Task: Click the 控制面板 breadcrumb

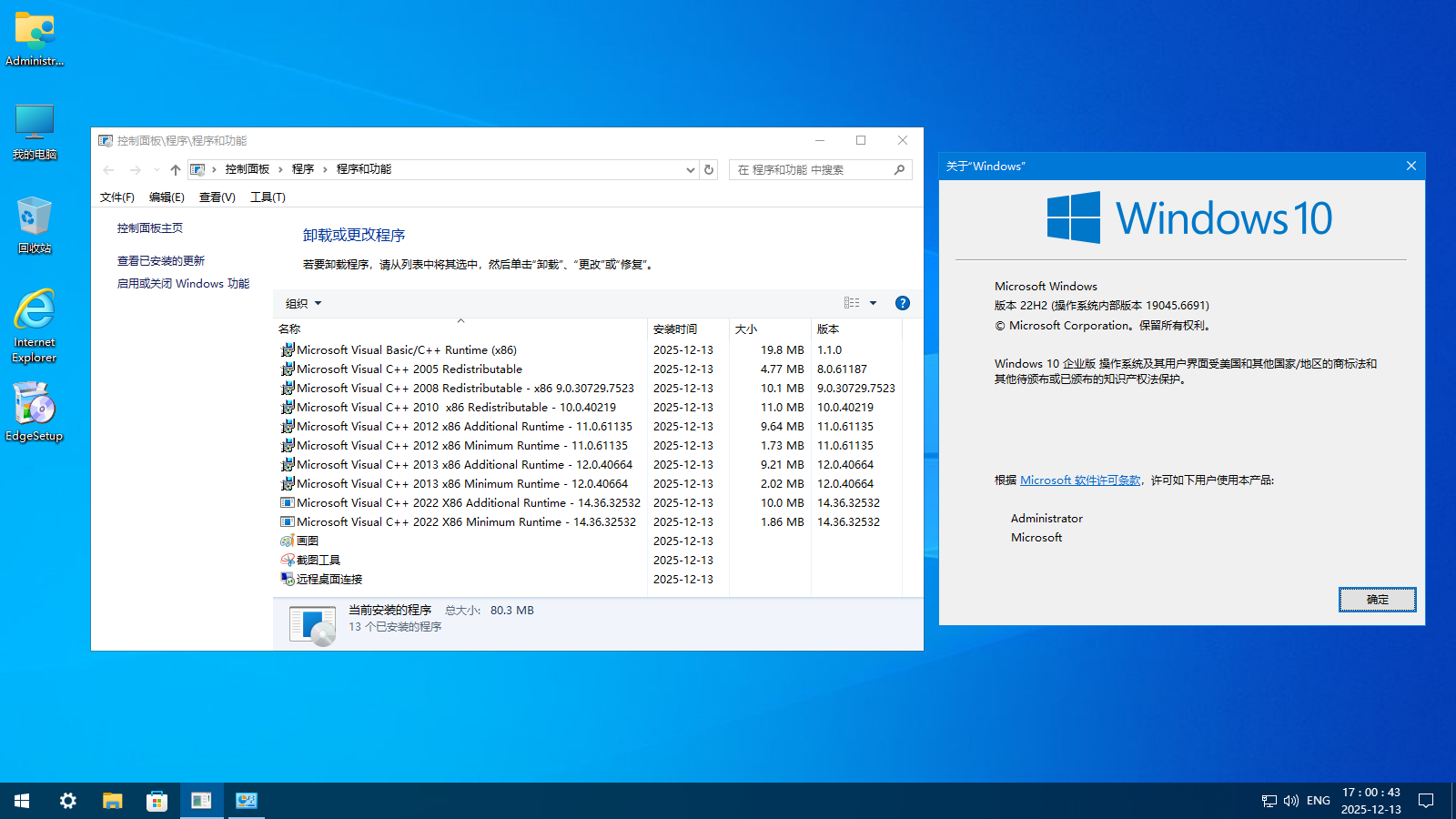Action: (248, 169)
